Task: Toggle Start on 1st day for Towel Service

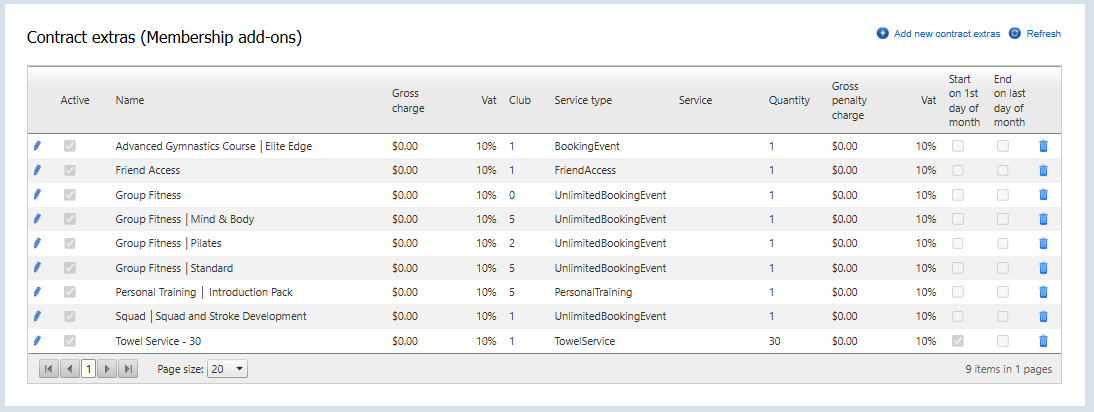Action: coord(958,341)
